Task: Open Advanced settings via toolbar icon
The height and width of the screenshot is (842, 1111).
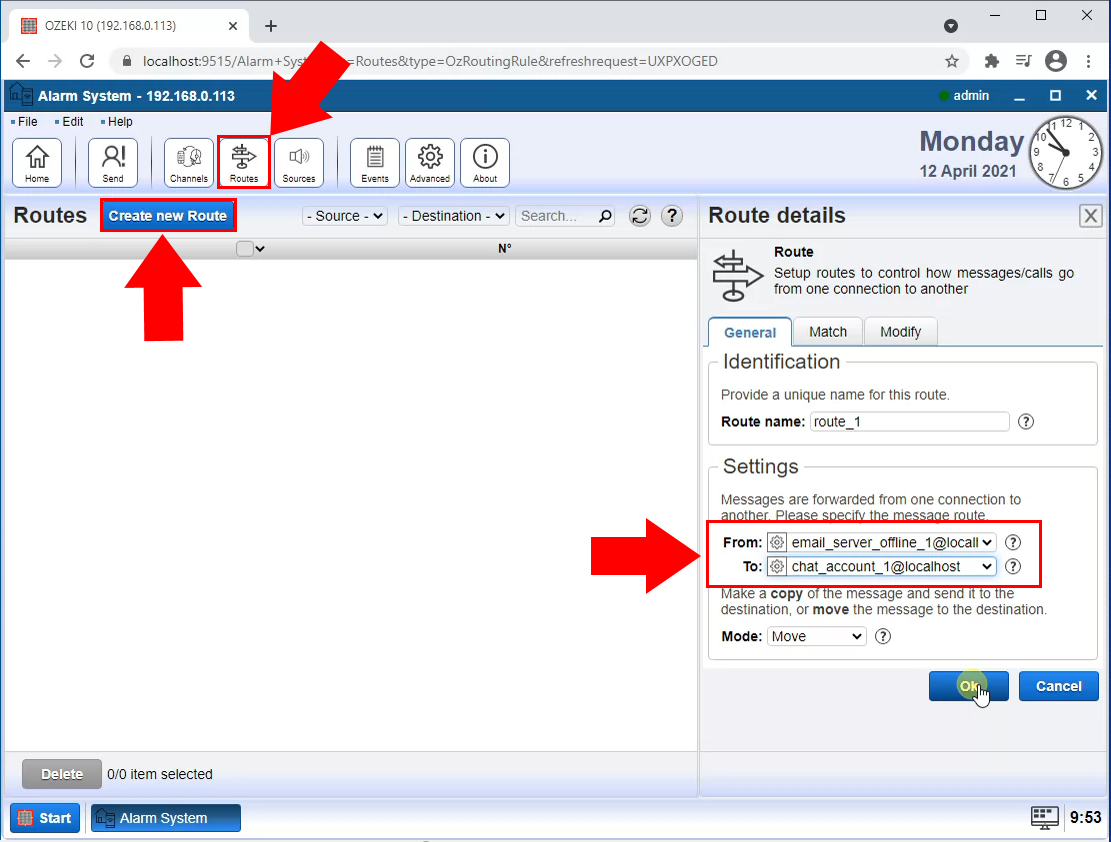Action: [x=429, y=162]
